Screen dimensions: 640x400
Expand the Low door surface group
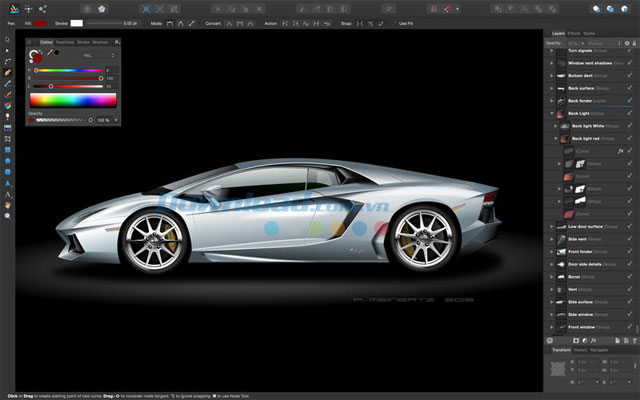(552, 227)
